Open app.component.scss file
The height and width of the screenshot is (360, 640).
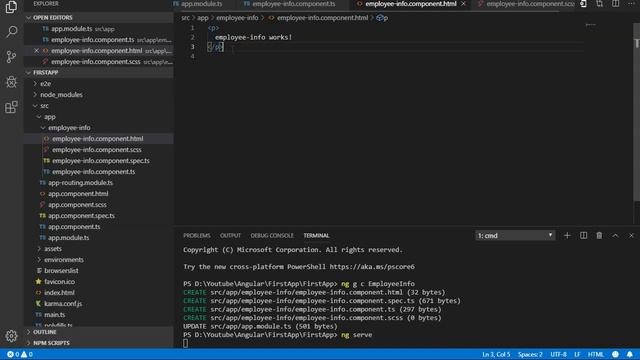(x=99, y=204)
